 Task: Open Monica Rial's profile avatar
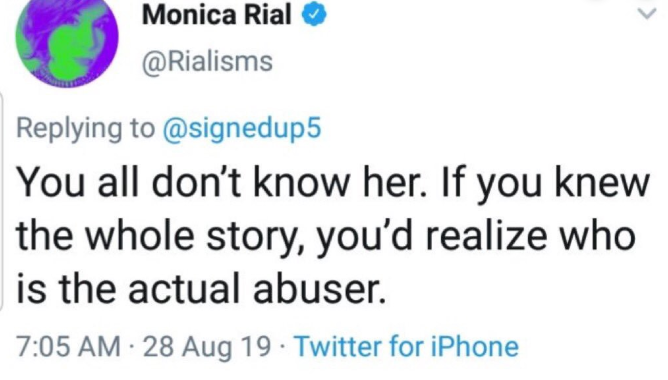[67, 43]
